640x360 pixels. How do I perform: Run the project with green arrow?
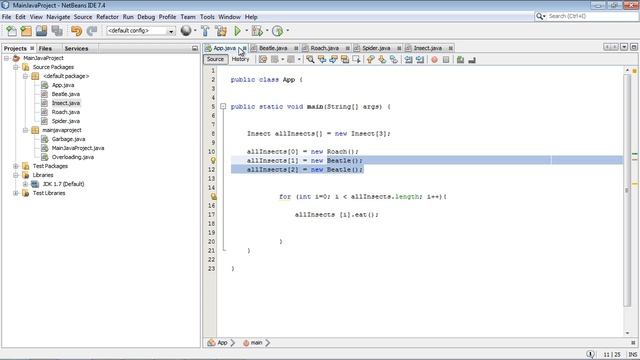coord(237,31)
